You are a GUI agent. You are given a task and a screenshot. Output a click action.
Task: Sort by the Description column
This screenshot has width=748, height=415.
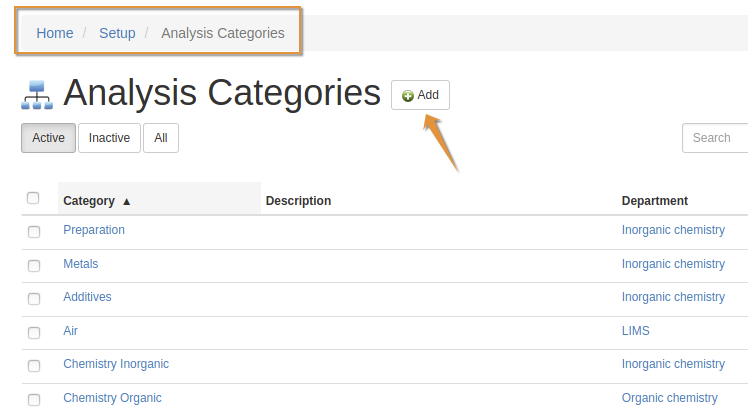click(x=298, y=201)
